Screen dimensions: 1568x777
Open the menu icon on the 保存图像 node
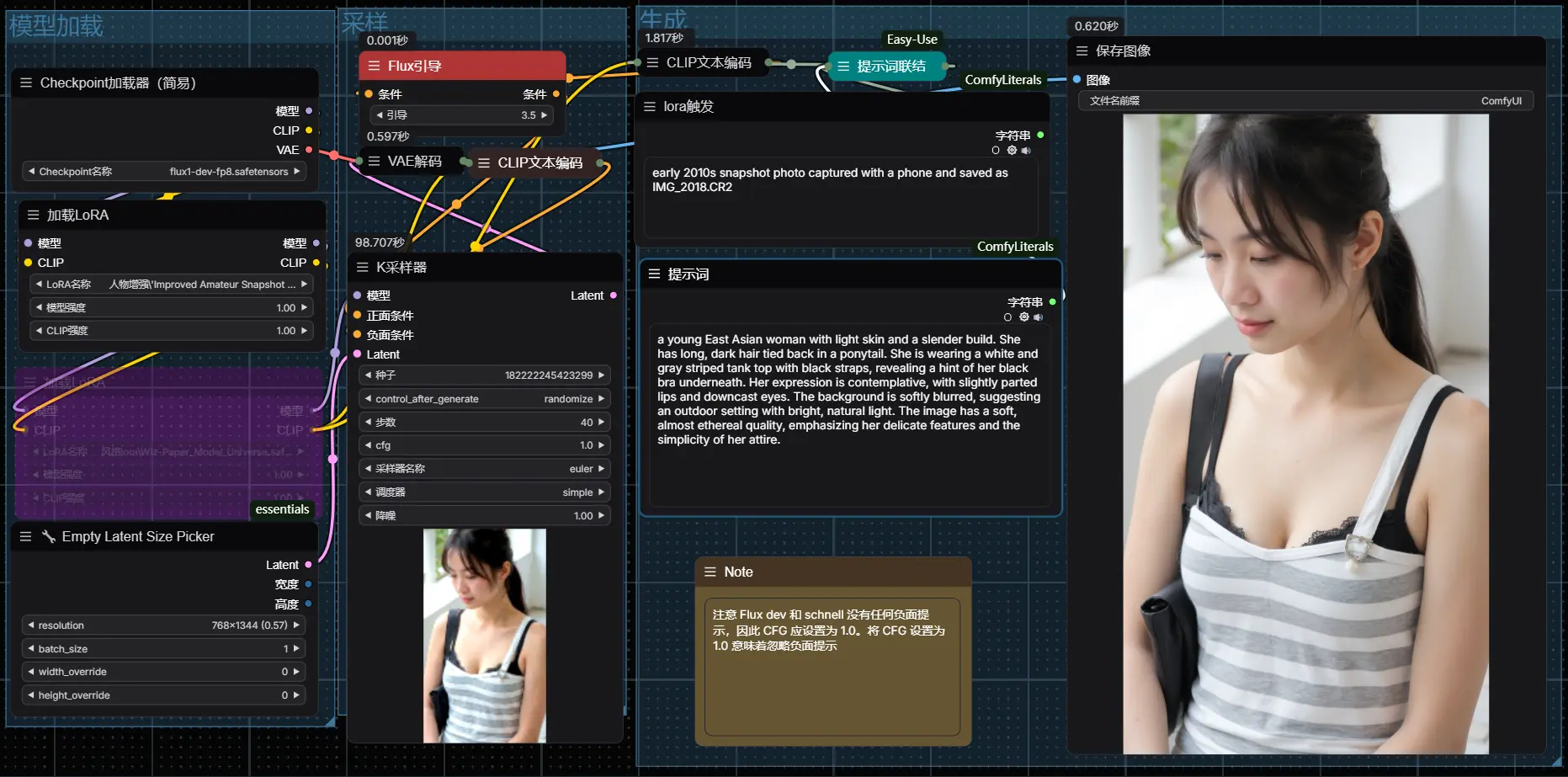[1082, 51]
